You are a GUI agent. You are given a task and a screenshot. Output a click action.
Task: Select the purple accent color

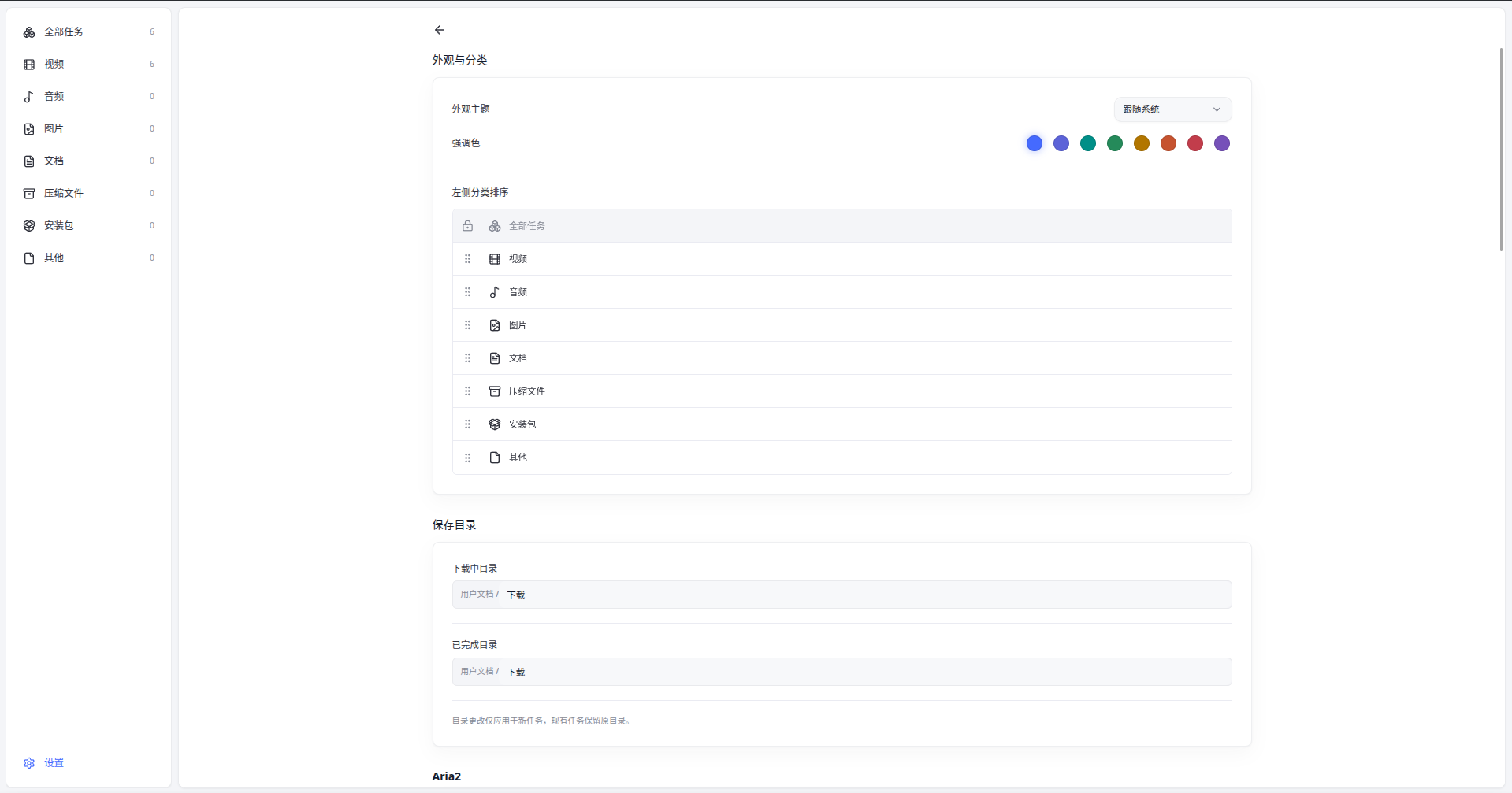click(1222, 143)
